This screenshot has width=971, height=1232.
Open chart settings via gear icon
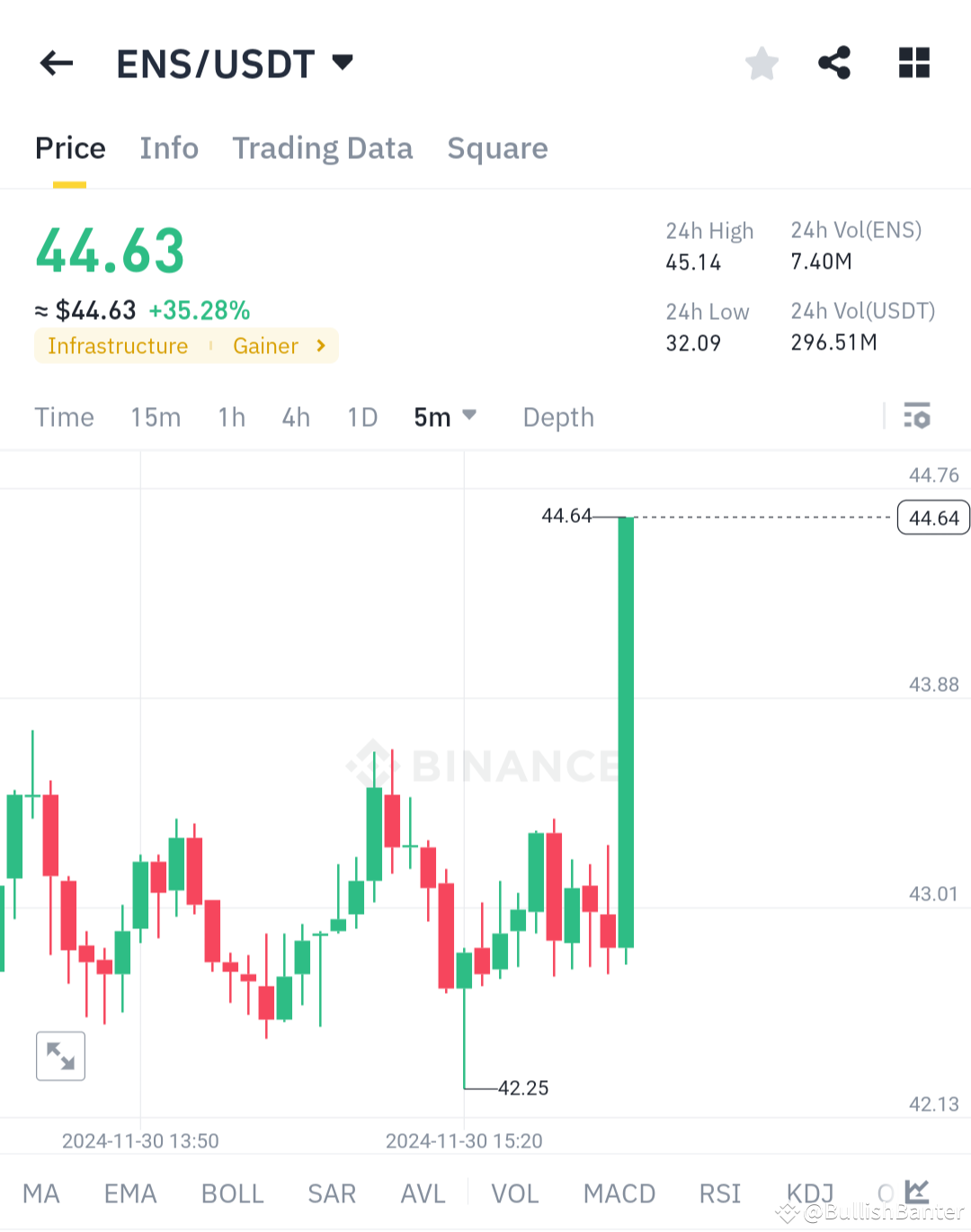click(x=917, y=416)
